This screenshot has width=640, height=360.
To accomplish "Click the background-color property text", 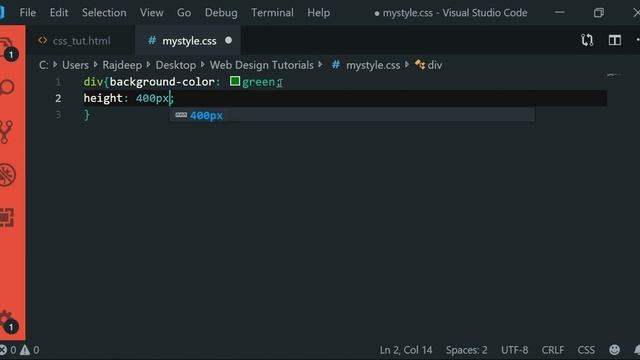I will point(162,82).
